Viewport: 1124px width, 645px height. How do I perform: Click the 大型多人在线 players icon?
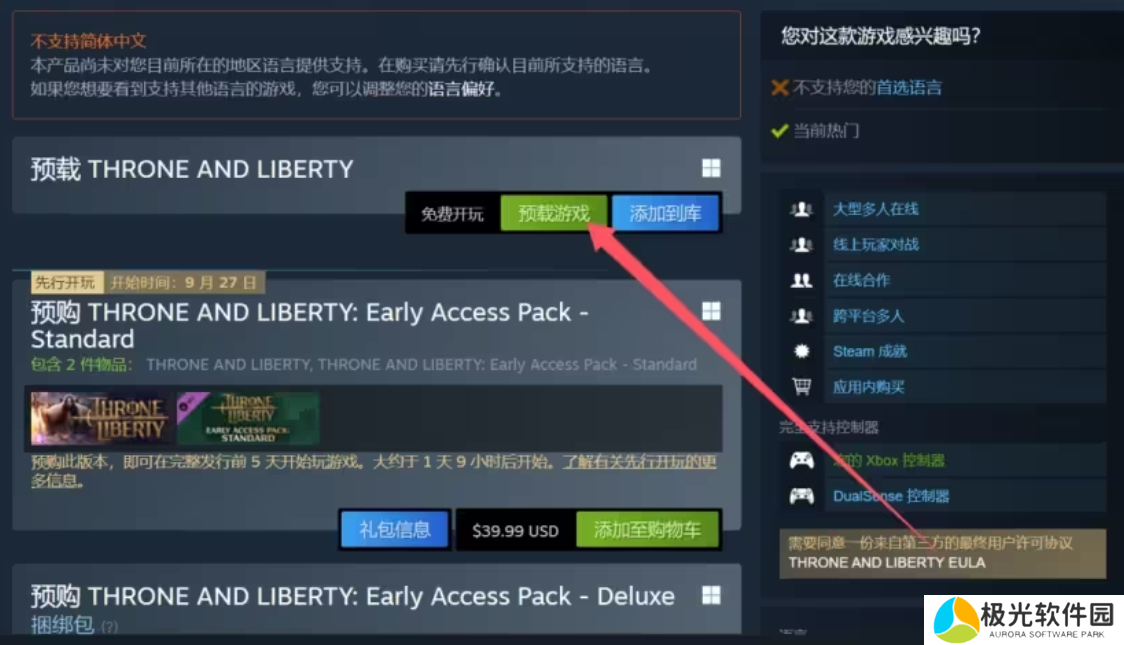tap(801, 209)
